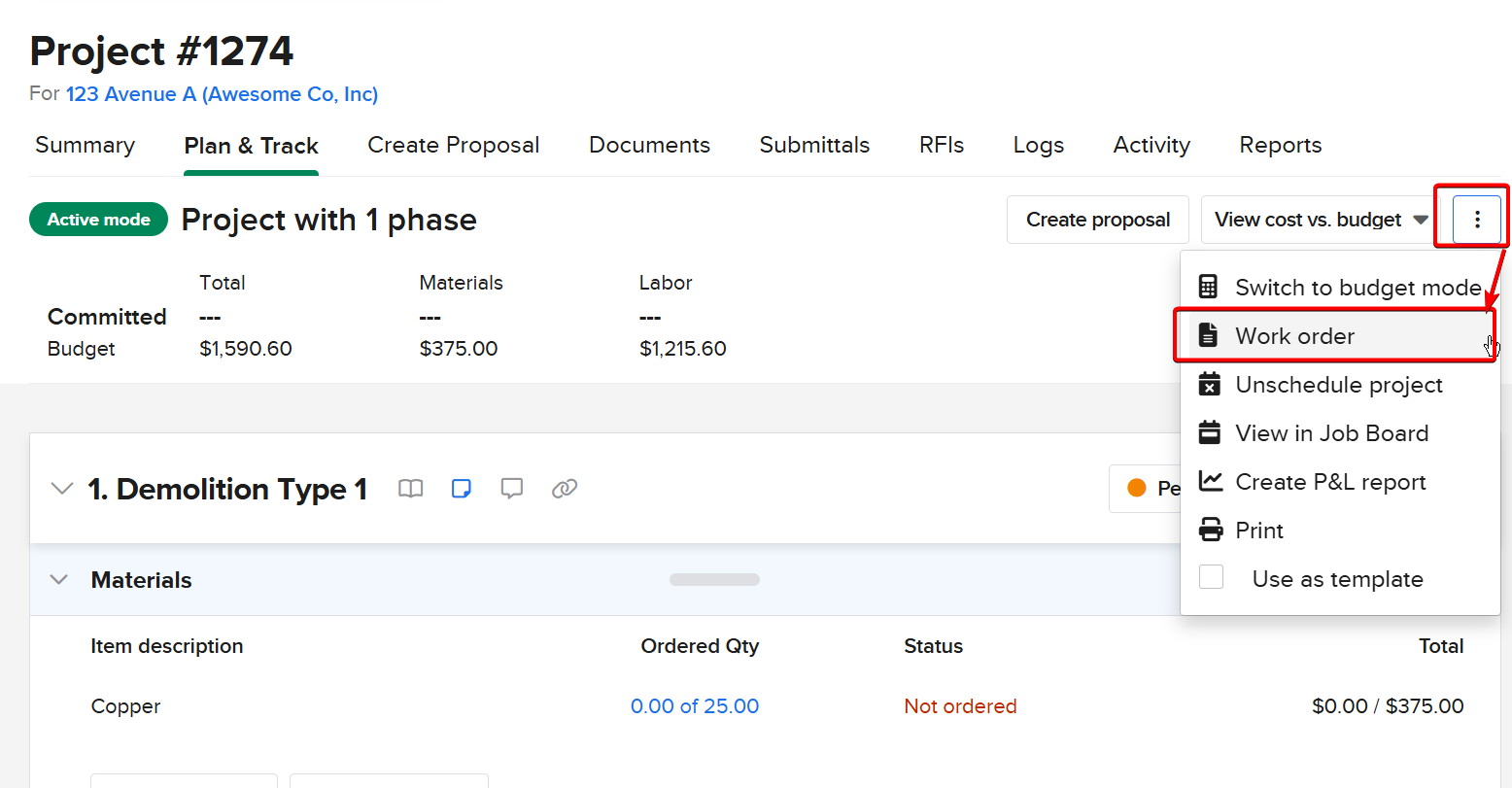Click the three-dot more options button

(1476, 220)
